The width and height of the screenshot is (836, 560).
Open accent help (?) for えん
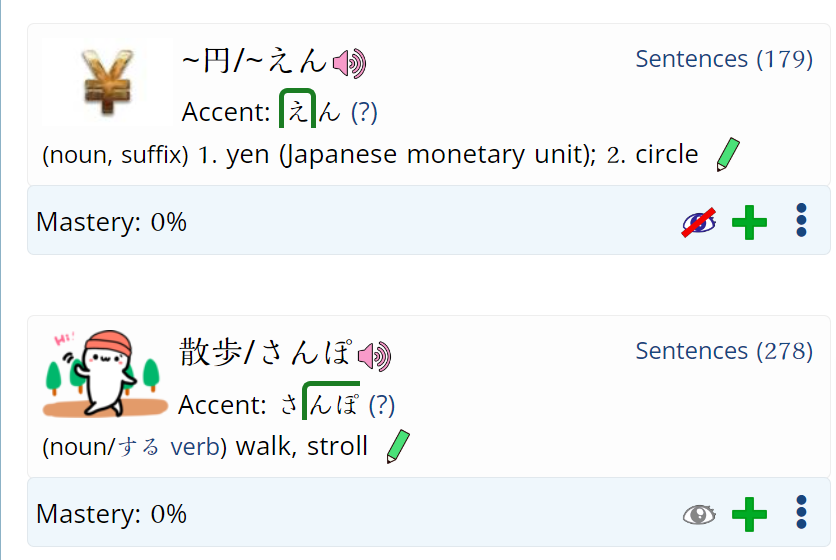(x=364, y=113)
